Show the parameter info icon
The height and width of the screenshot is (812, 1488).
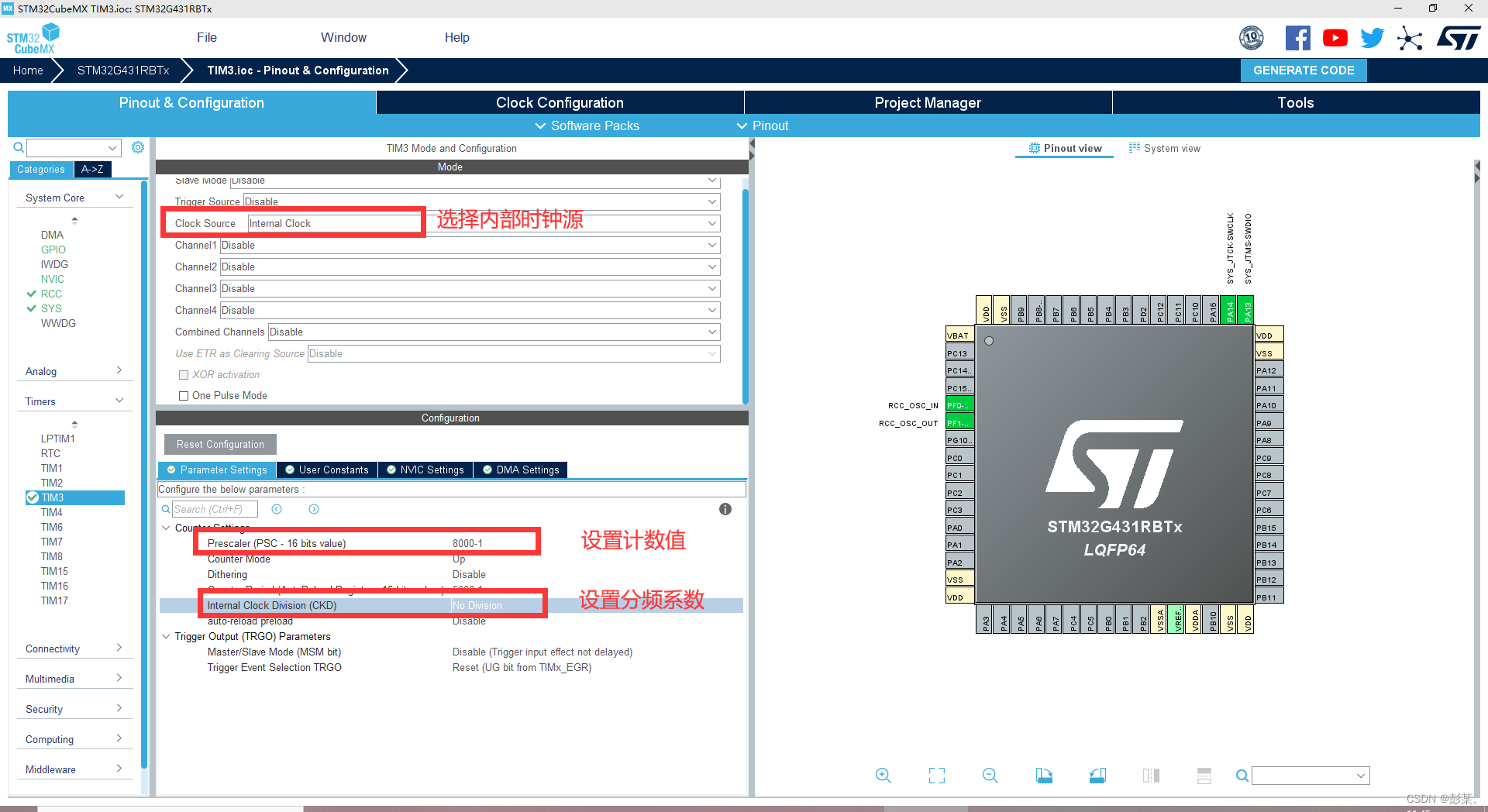point(725,509)
